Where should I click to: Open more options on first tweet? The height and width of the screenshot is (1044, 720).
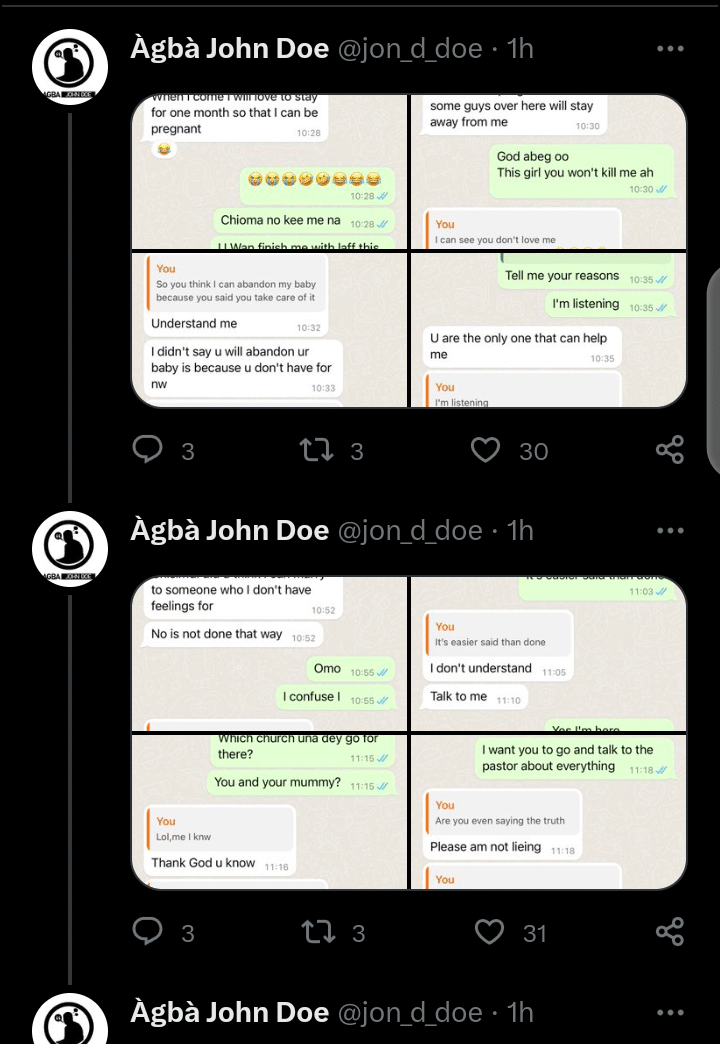click(670, 49)
